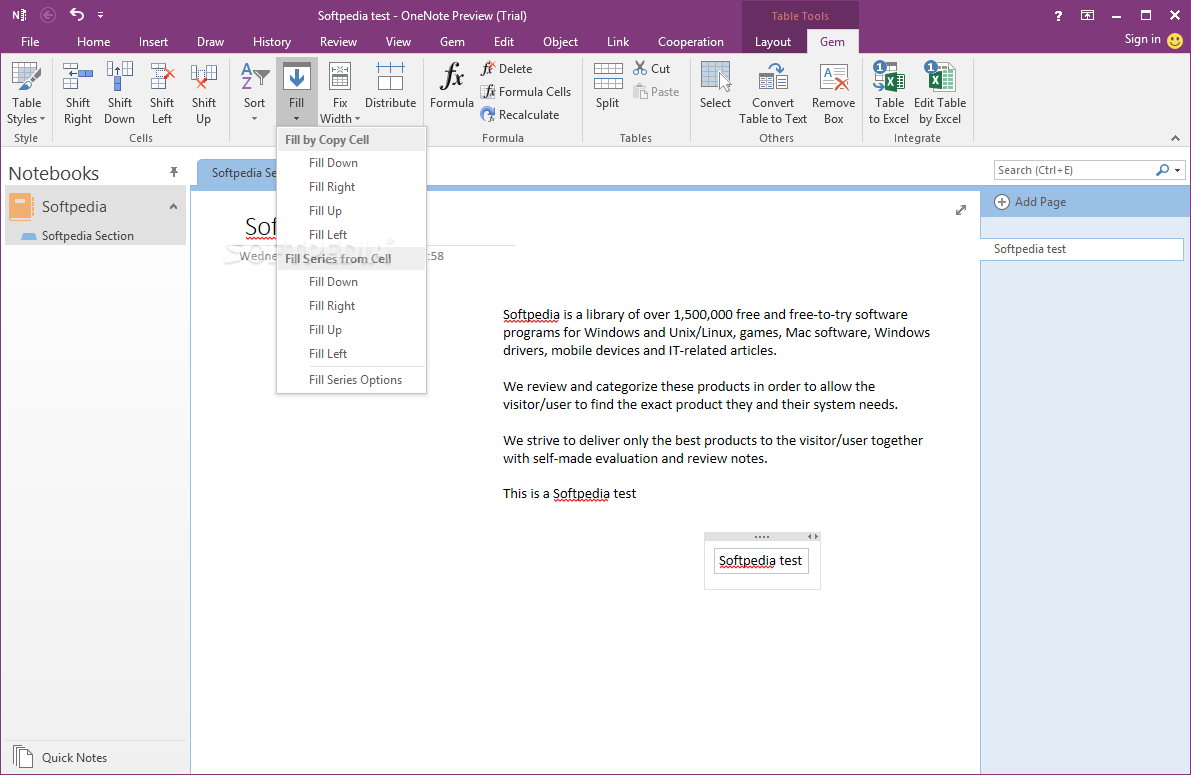Open the Help question mark
Viewport: 1191px width, 775px height.
click(1058, 15)
